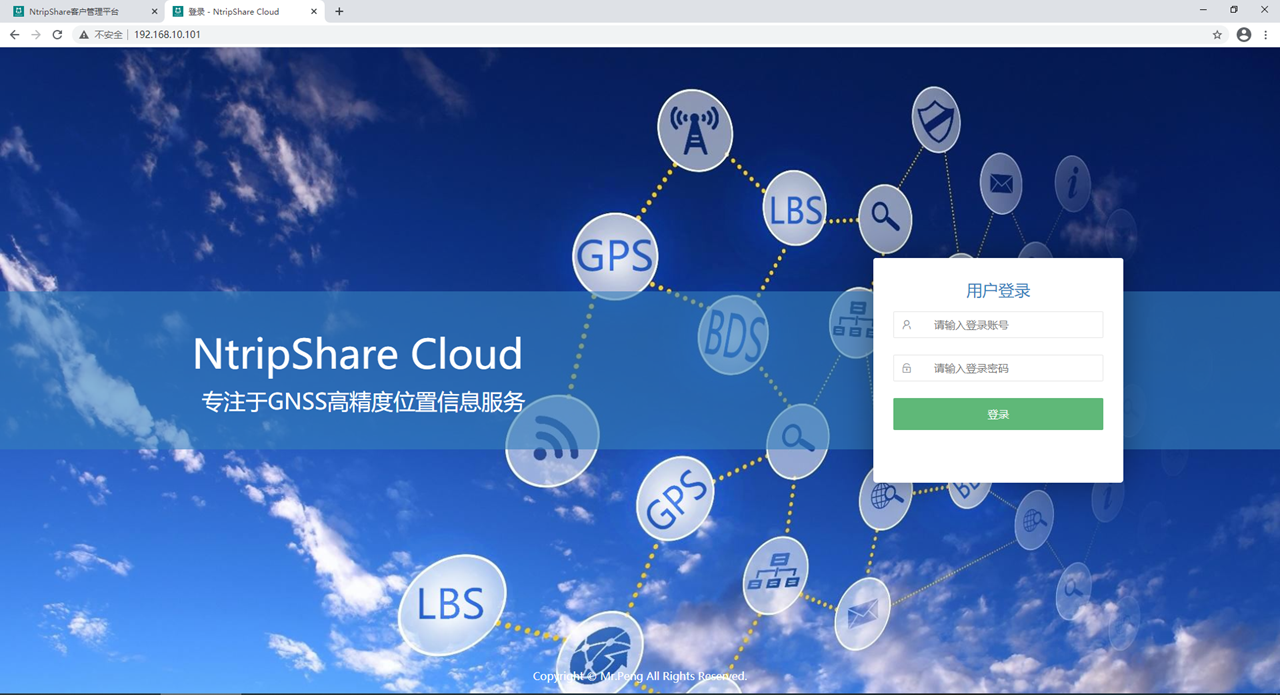Click the green 登录 login button
This screenshot has width=1280, height=695.
998,414
